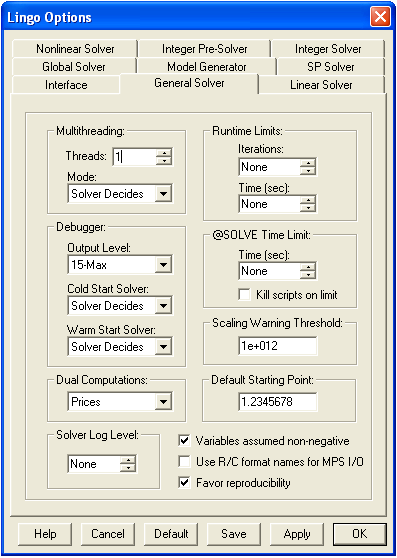The image size is (397, 558).
Task: Decrease Threads with the down arrow
Action: point(164,161)
